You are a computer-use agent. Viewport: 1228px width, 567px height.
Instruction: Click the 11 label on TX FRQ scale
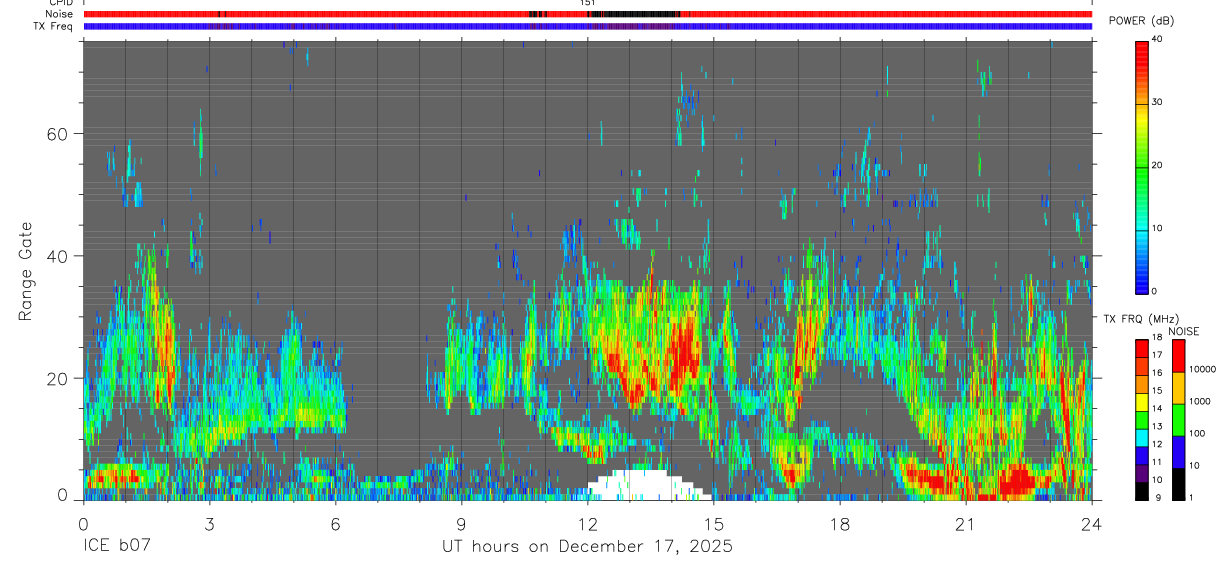(1157, 462)
